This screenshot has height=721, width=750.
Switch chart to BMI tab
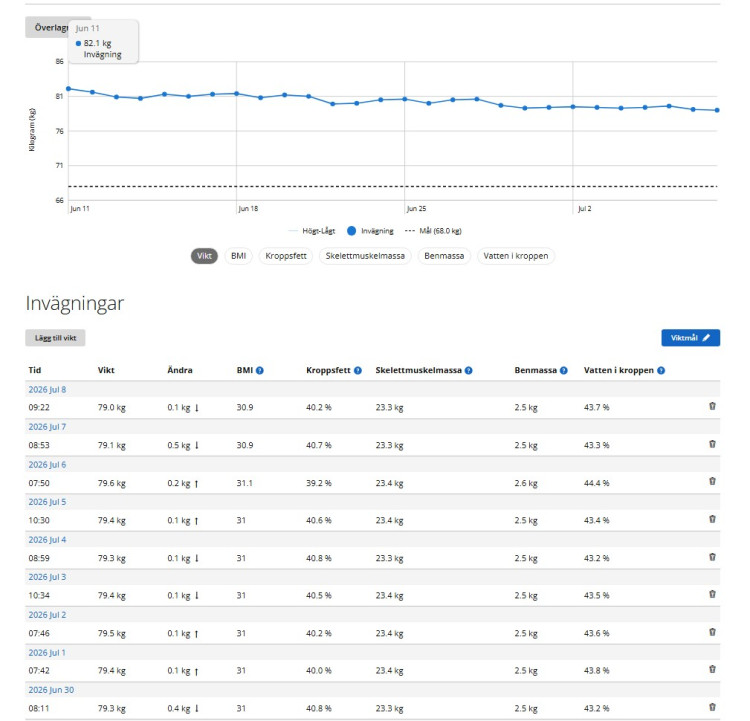point(238,256)
